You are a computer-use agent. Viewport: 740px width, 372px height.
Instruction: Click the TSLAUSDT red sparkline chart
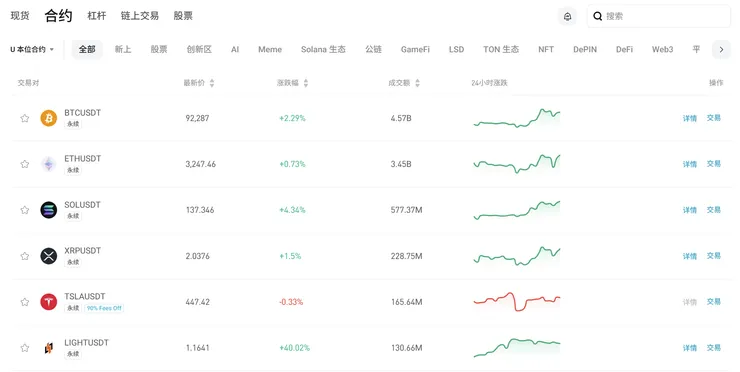[x=517, y=302]
